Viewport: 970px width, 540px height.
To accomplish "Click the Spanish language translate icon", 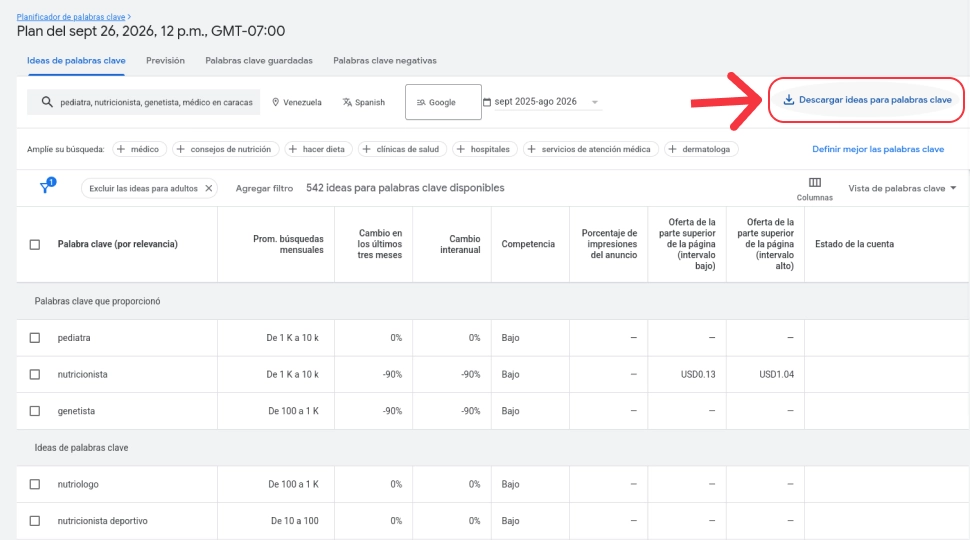I will click(x=347, y=102).
